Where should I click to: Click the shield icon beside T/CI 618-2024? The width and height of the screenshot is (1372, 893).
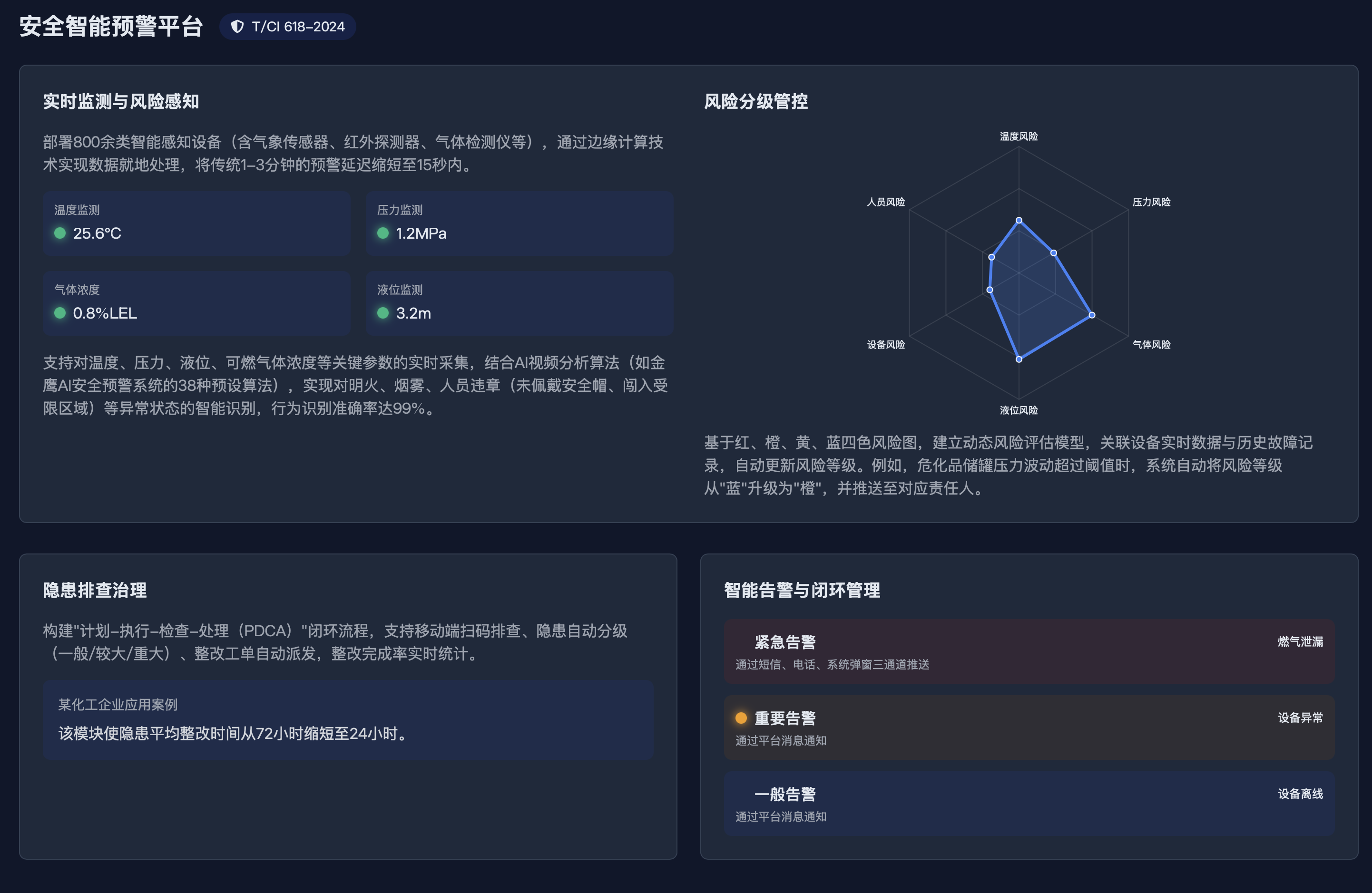(237, 27)
